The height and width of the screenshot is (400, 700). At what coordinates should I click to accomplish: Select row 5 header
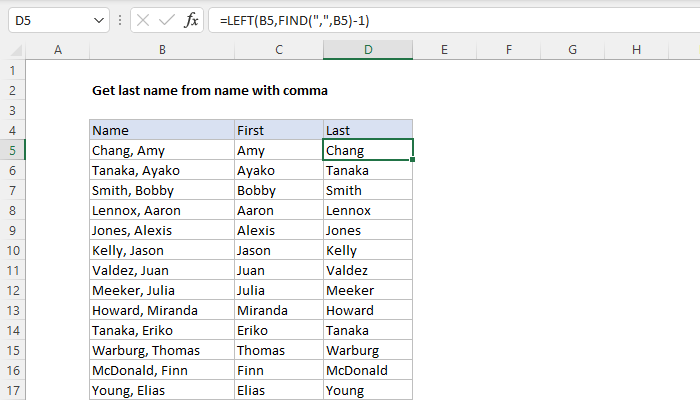[x=13, y=150]
